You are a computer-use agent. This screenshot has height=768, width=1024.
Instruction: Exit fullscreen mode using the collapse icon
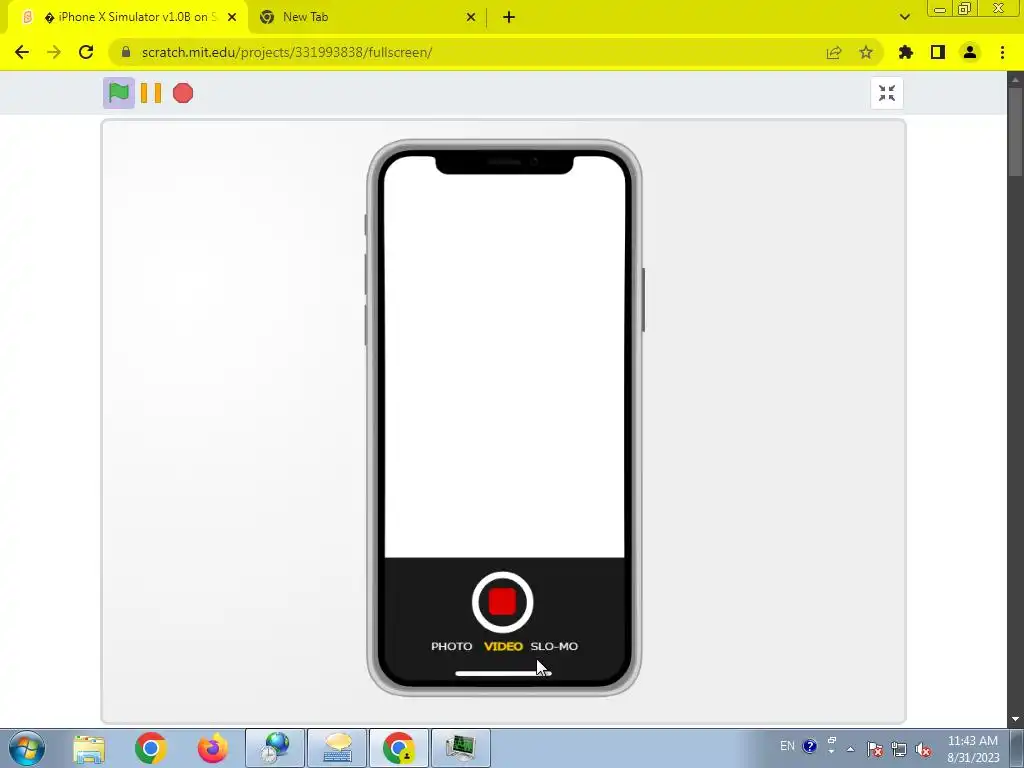pos(887,93)
